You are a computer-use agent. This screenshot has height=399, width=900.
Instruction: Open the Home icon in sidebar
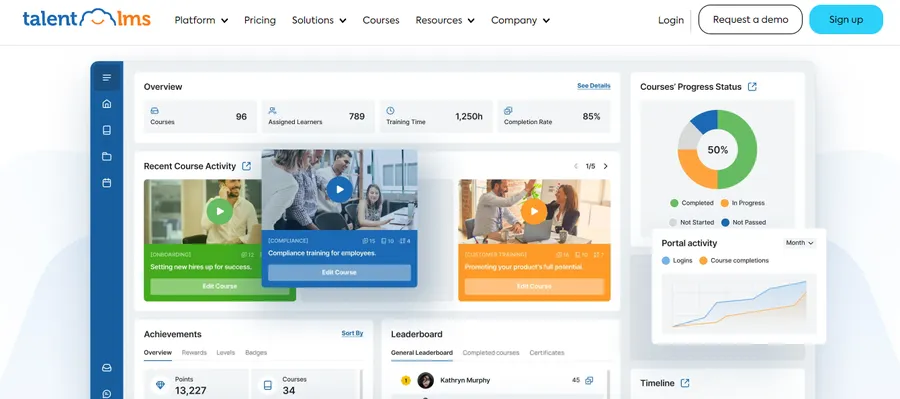(x=107, y=104)
